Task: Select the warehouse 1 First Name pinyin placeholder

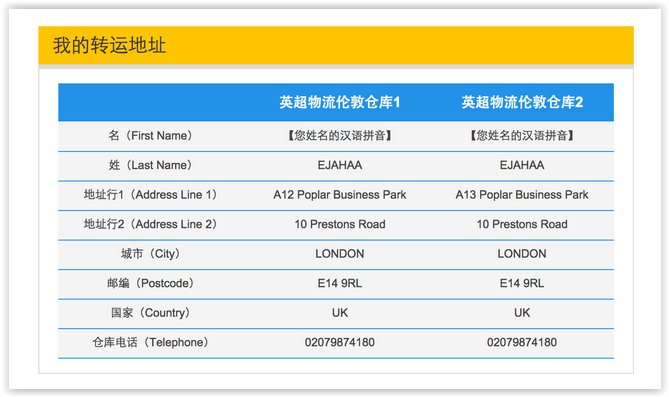Action: 340,136
